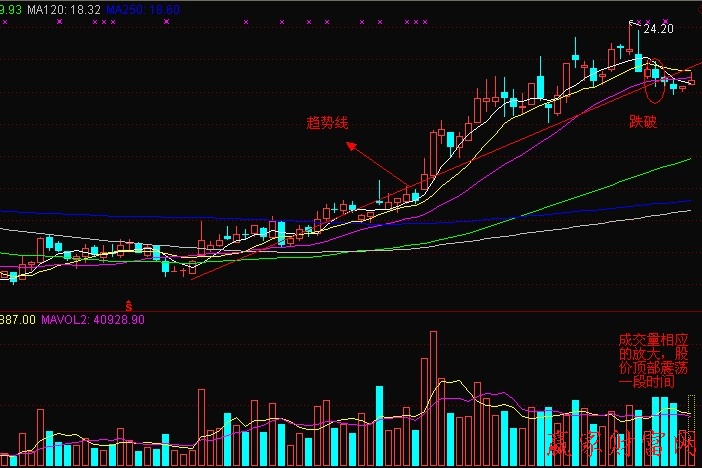702x468 pixels.
Task: Click the green 9.93 value at top-left
Action: (10, 8)
